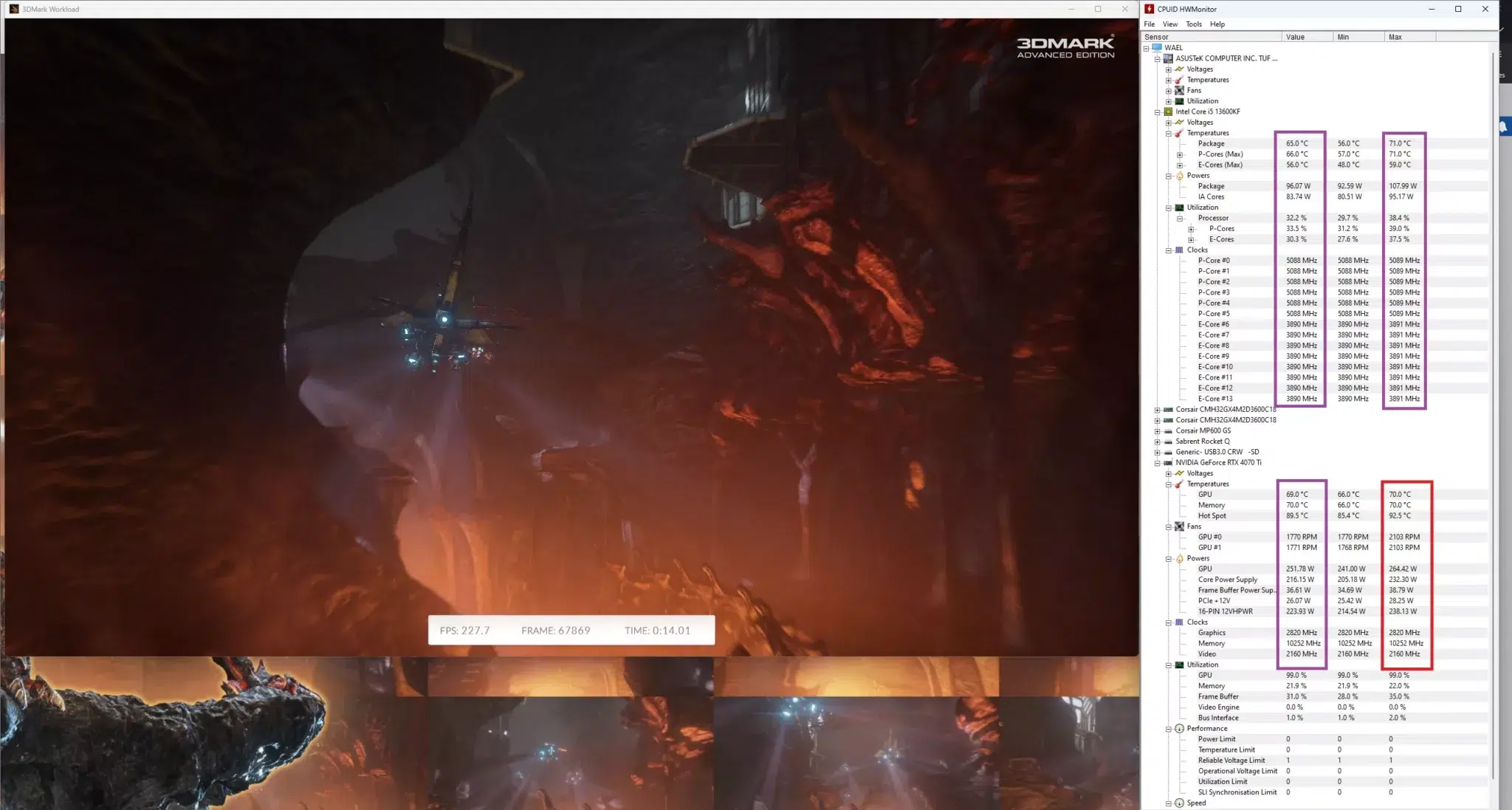Screen dimensions: 1512x810
Task: Open the View menu in HWMonitor
Action: tap(1170, 24)
